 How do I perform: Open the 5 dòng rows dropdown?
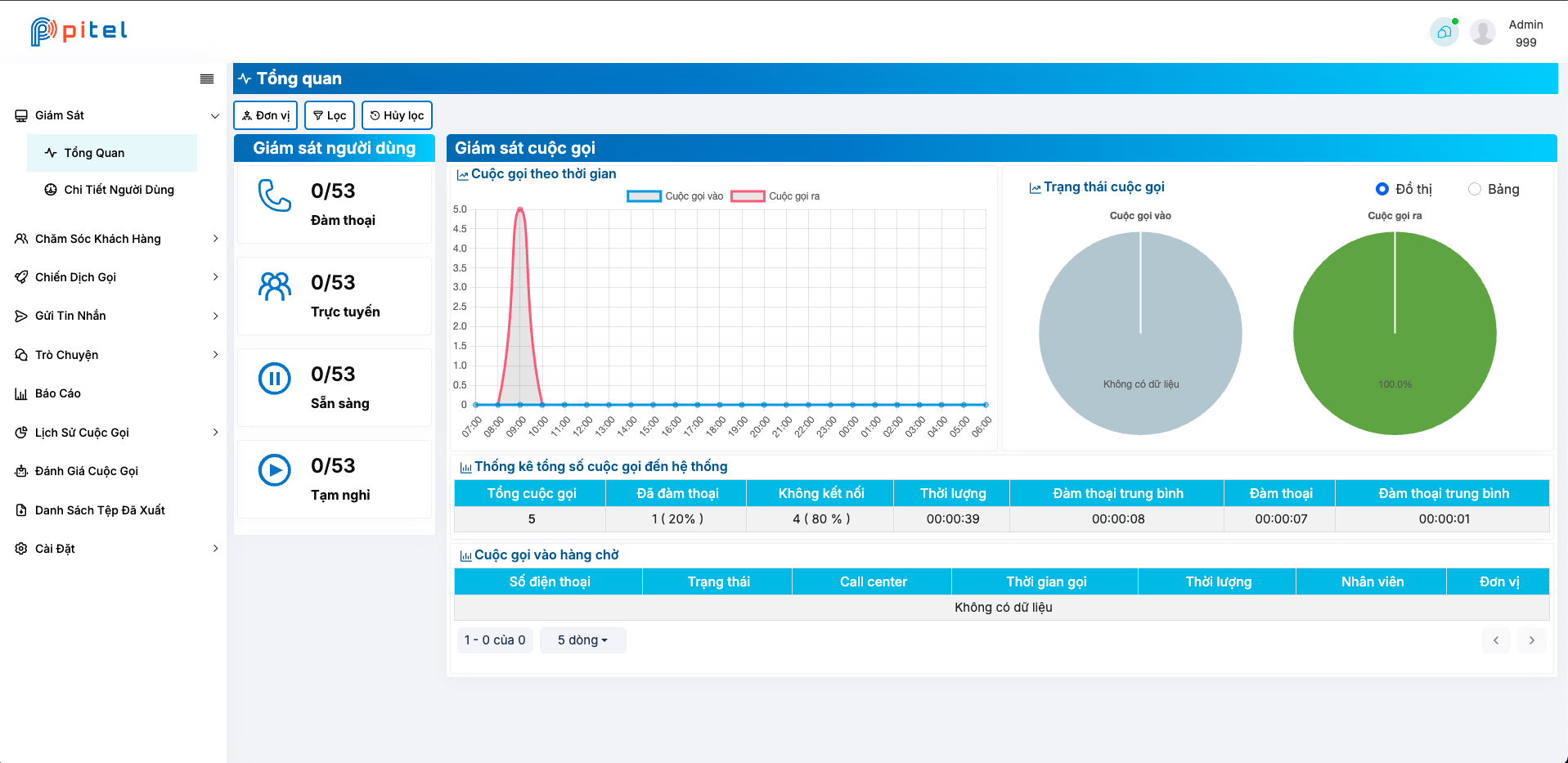[582, 640]
